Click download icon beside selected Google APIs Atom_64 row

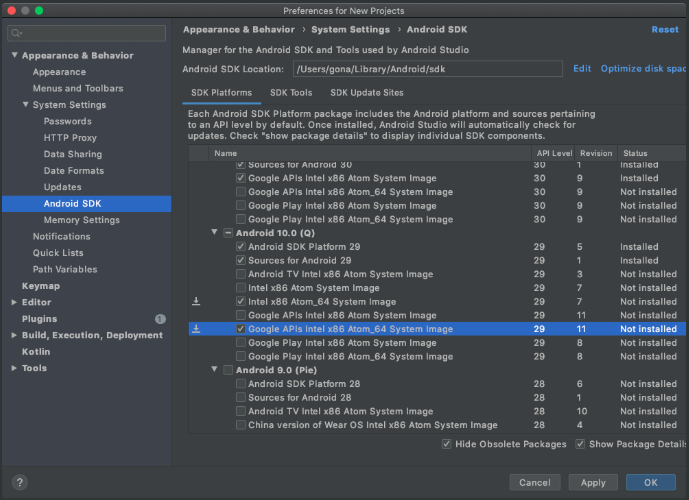click(x=196, y=329)
